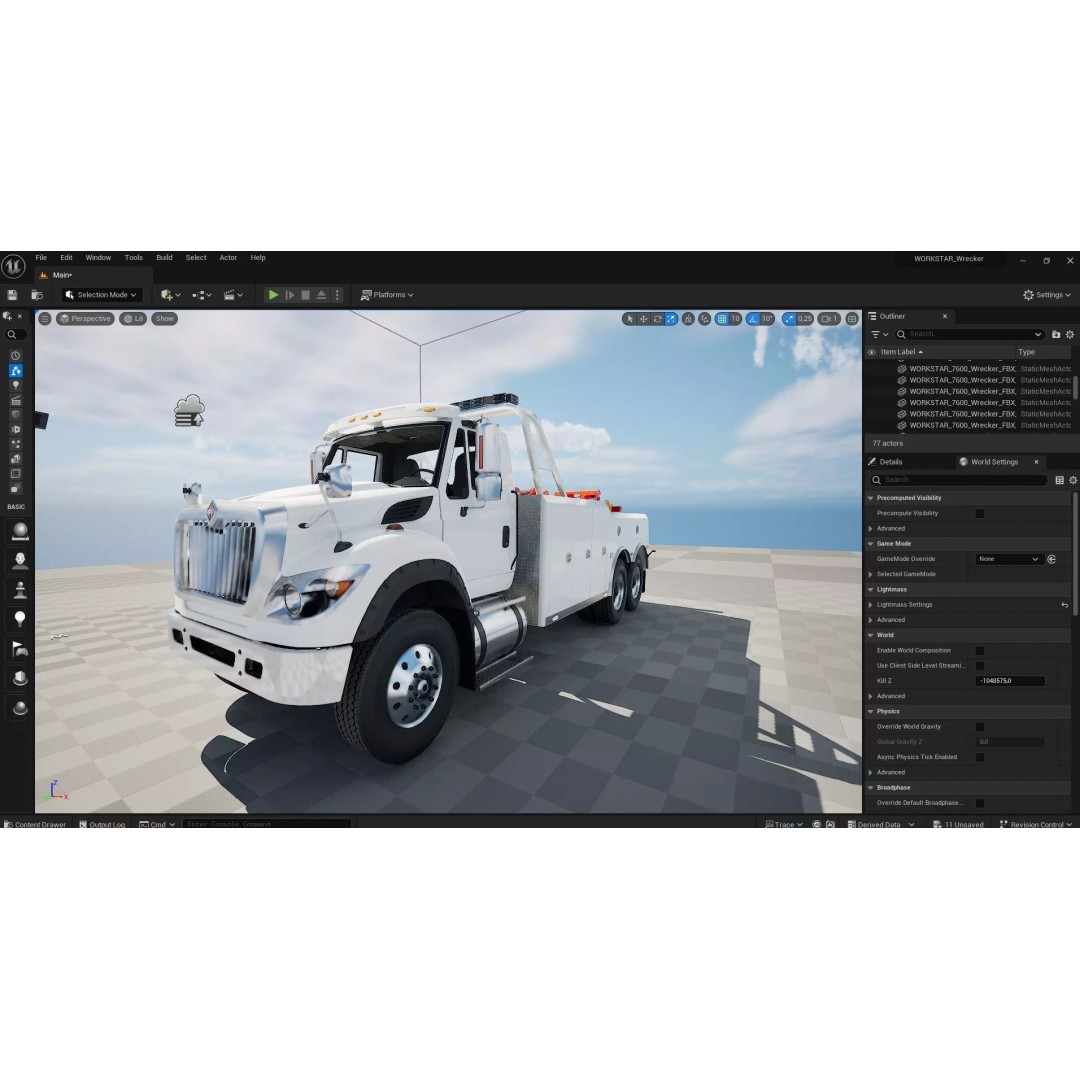This screenshot has width=1080, height=1080.
Task: Open the Cinematics dropdown in toolbar
Action: click(233, 295)
